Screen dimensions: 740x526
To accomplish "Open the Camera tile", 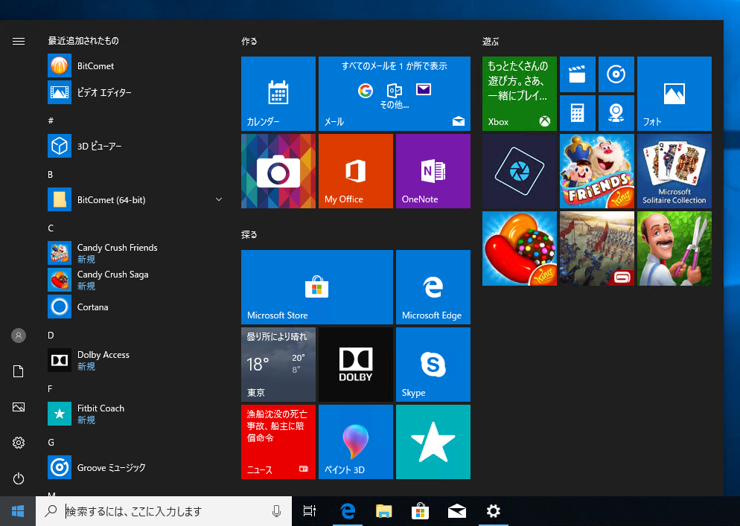I will click(x=278, y=171).
